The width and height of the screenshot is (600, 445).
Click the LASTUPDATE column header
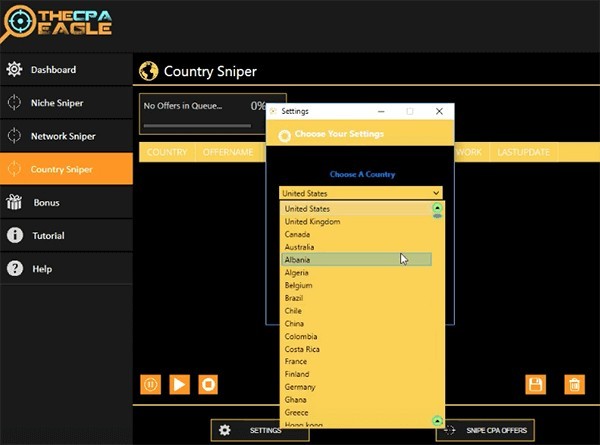point(523,152)
